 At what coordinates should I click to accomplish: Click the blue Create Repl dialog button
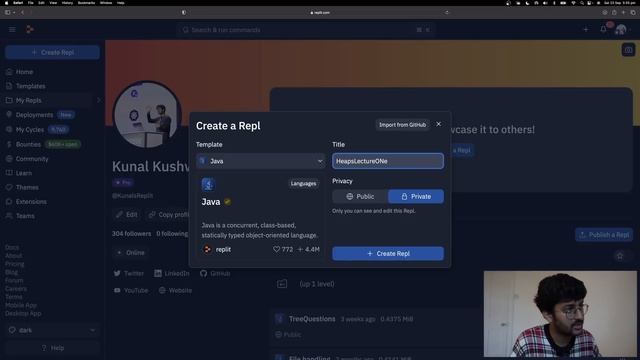(x=388, y=253)
